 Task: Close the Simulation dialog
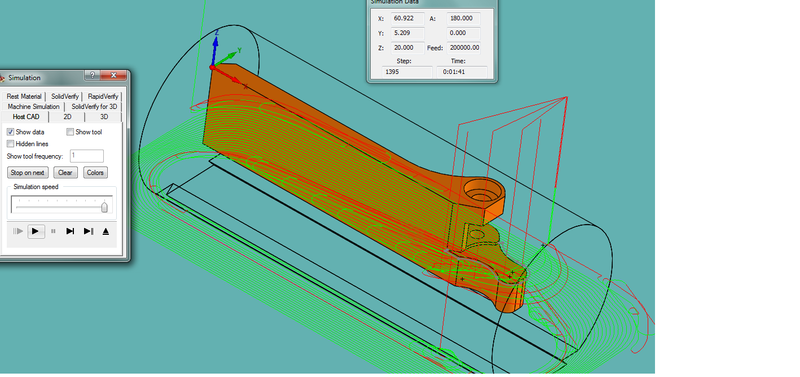[x=113, y=76]
